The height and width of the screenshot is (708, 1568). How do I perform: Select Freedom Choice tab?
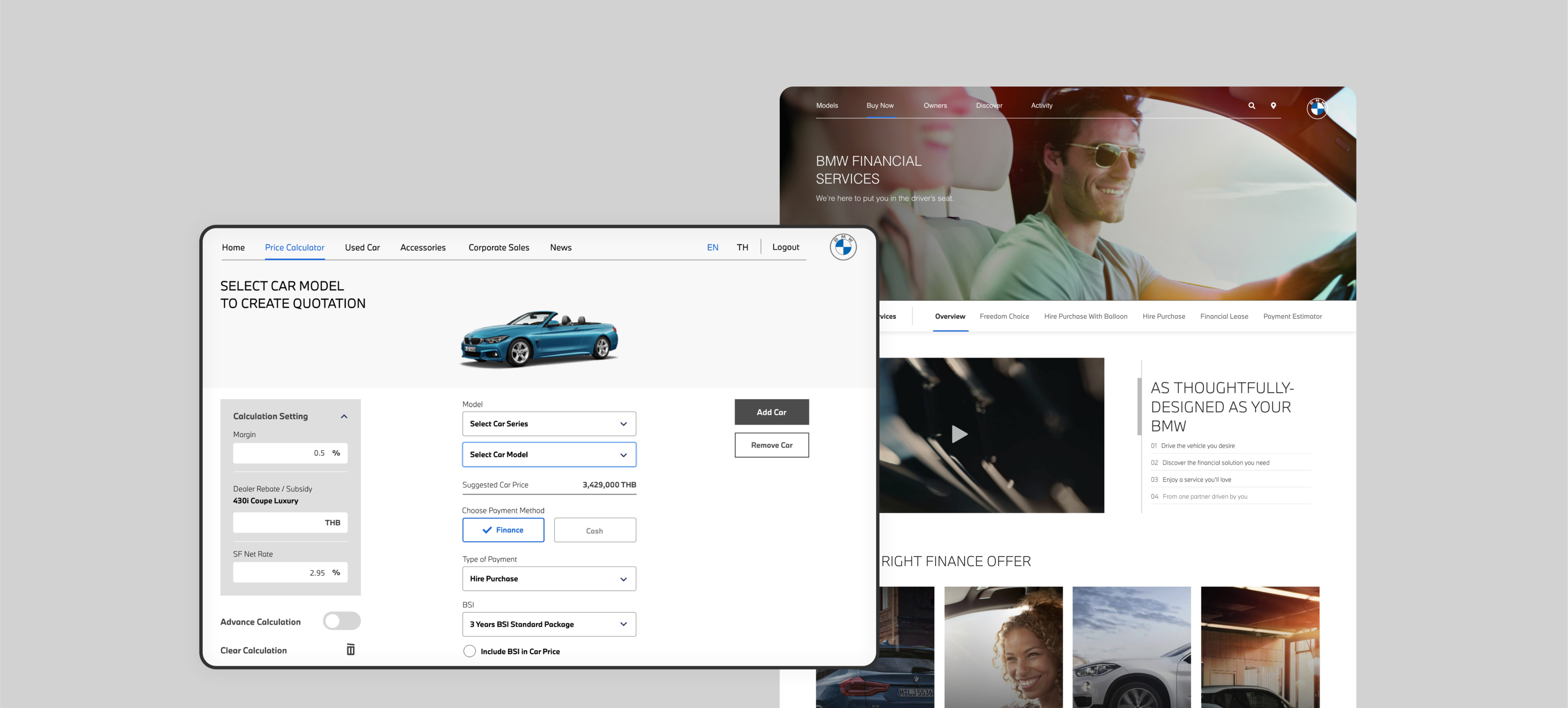[x=1004, y=316]
